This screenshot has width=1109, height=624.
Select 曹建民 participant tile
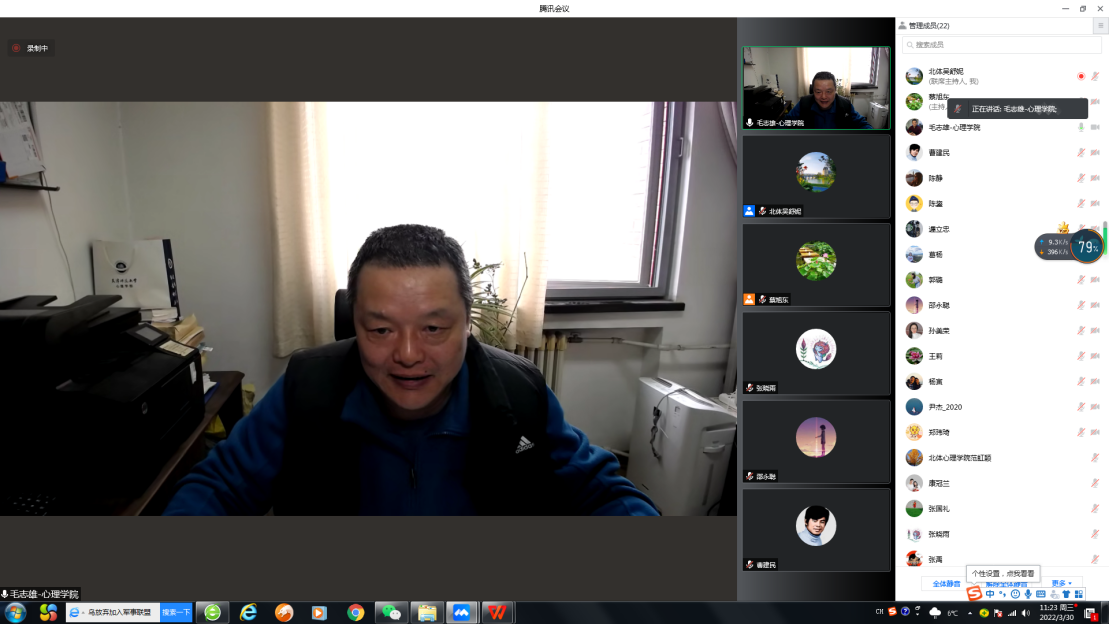click(x=815, y=530)
